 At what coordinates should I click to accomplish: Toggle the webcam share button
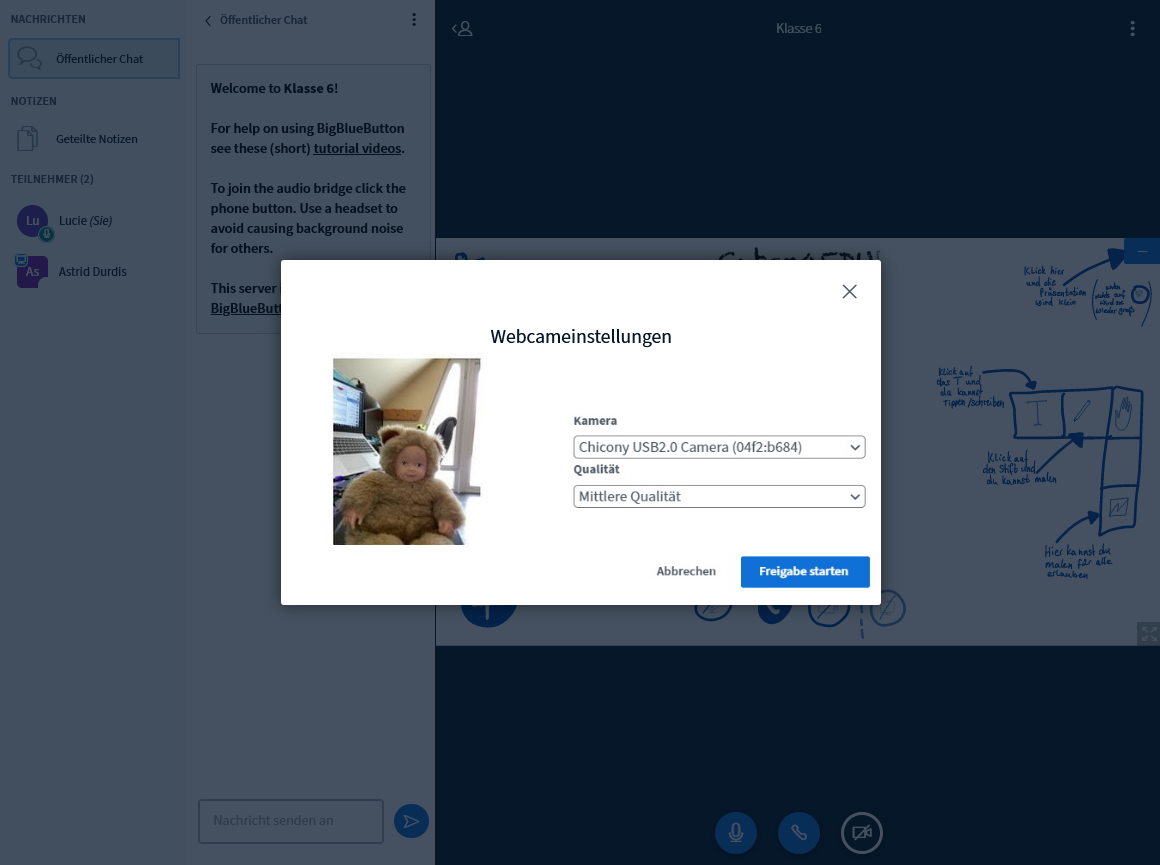861,832
